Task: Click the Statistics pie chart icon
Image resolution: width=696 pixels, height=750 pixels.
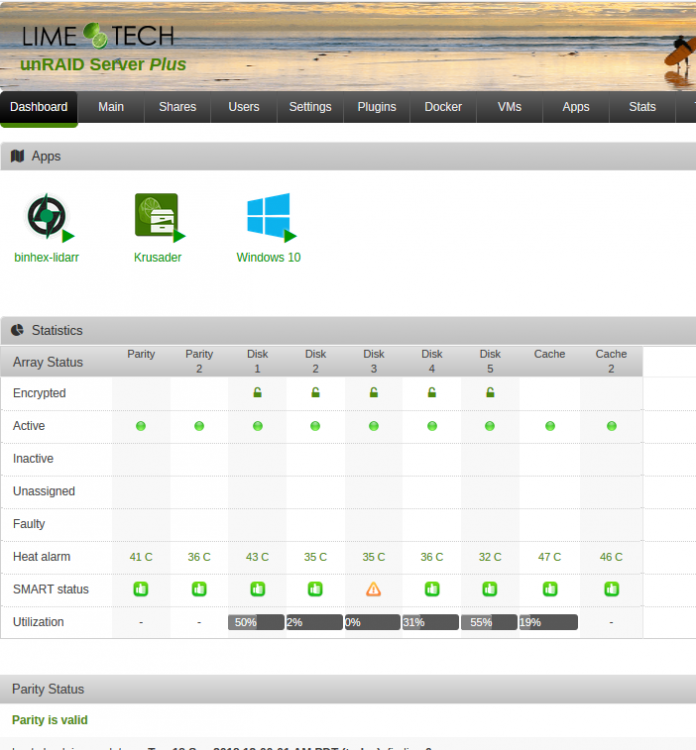Action: [17, 330]
